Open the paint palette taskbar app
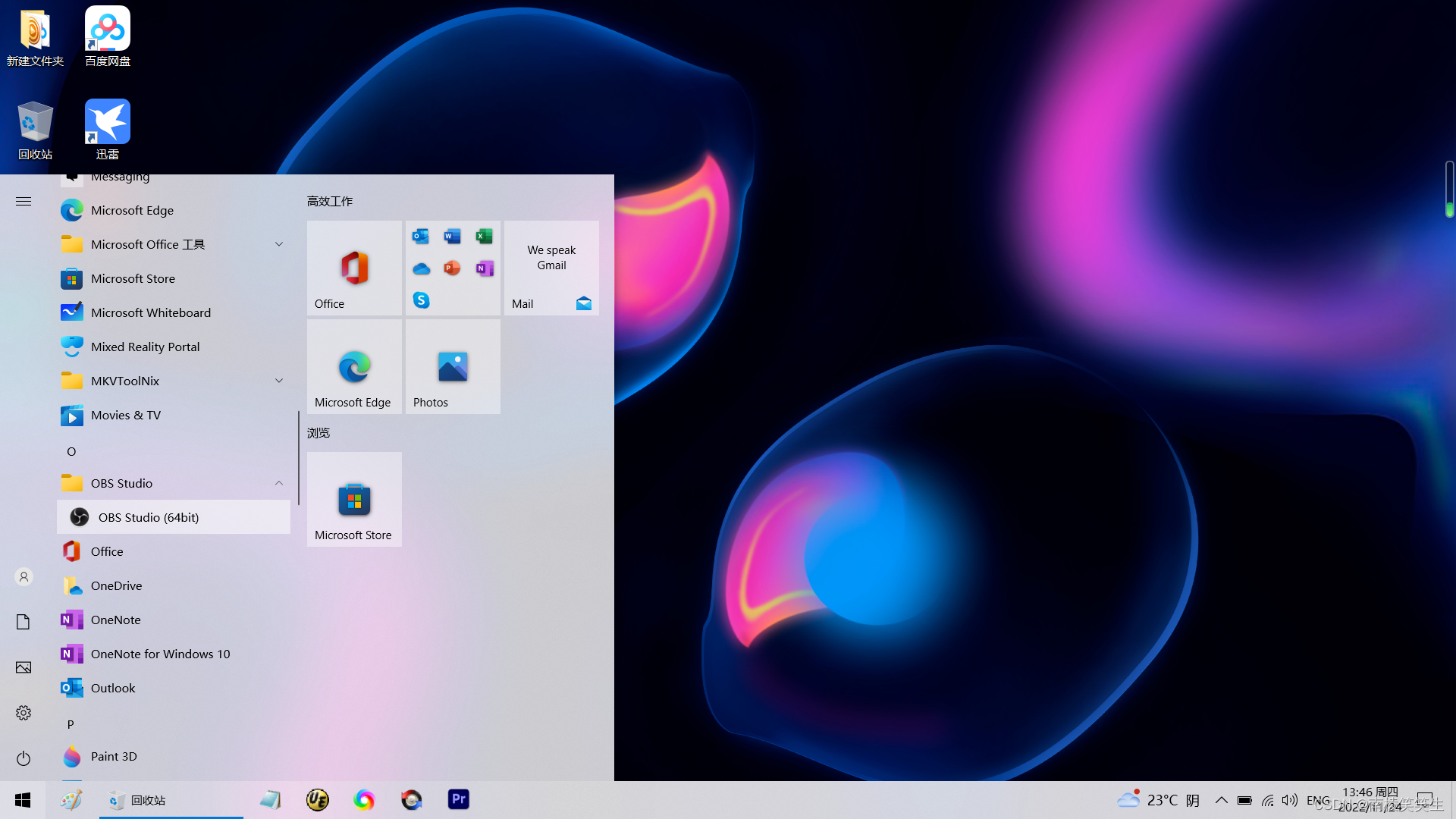Viewport: 1456px width, 819px height. [72, 800]
